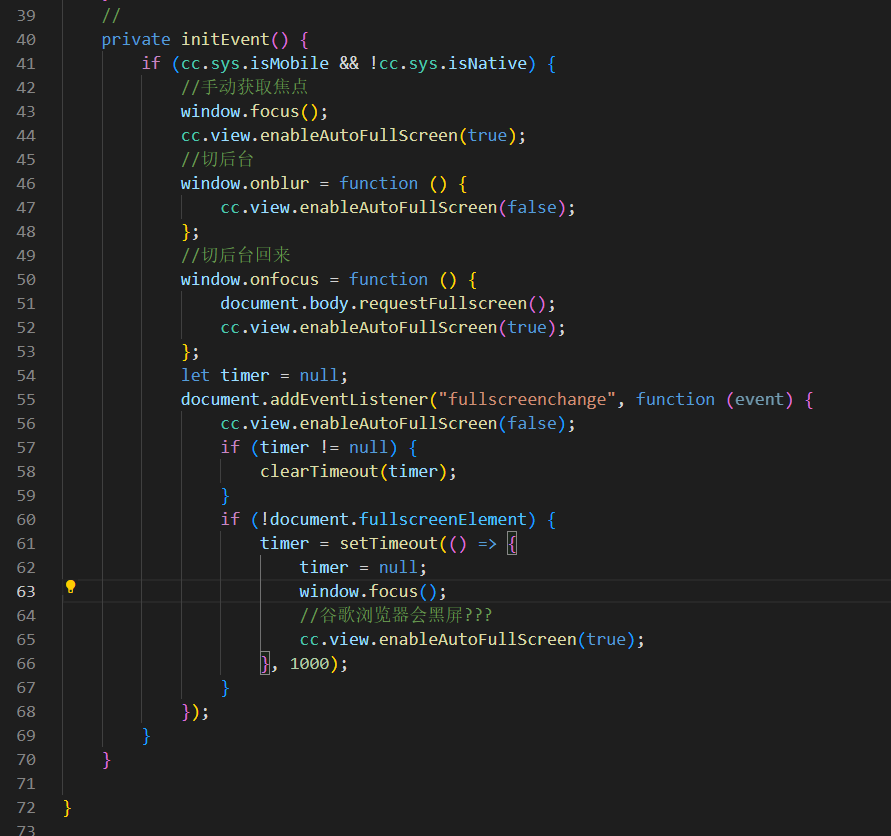
Task: Click the 'function' keyword on line 50
Action: coord(389,279)
